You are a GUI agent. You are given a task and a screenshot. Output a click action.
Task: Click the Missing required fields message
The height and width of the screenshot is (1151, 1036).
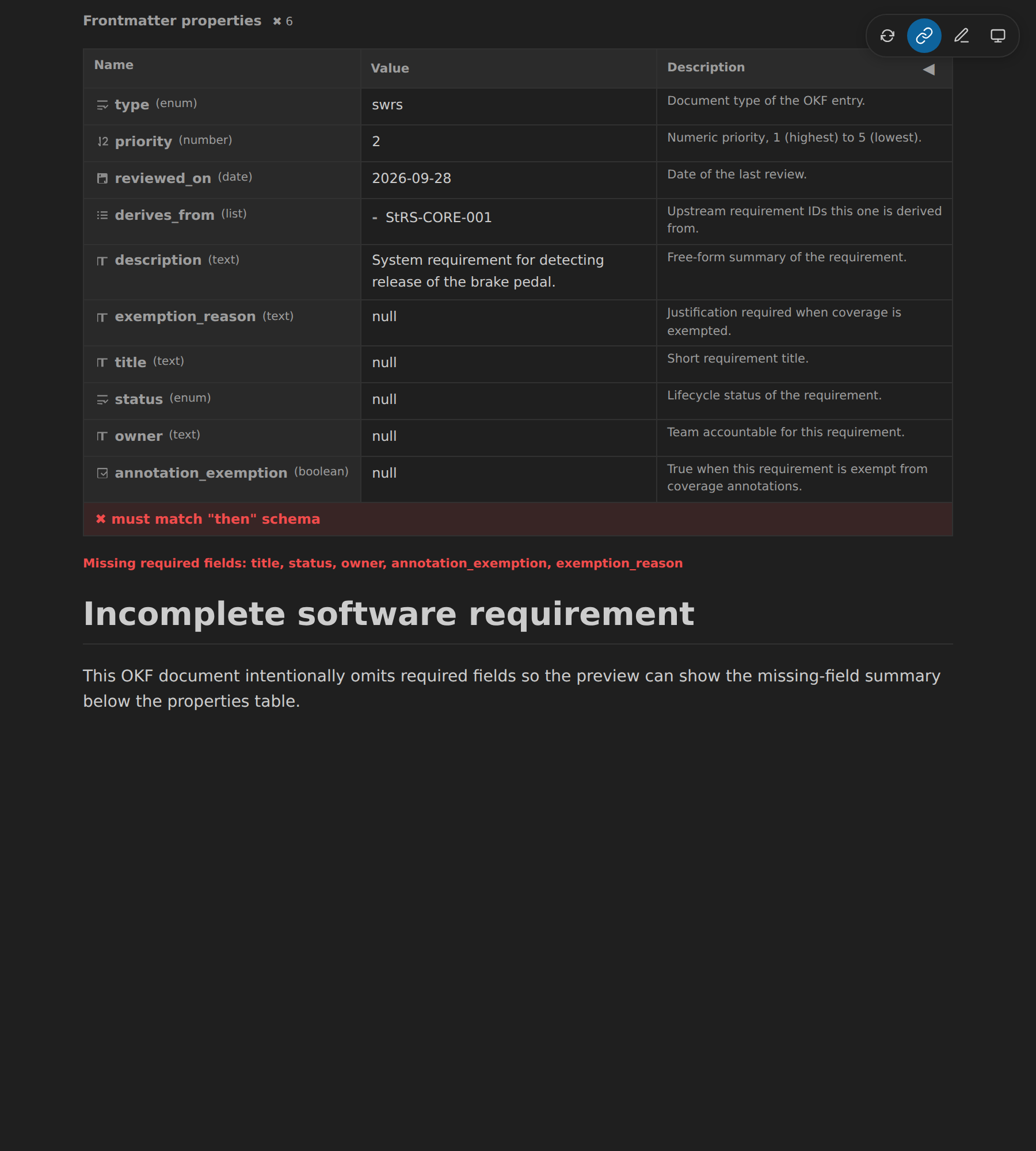pos(383,563)
